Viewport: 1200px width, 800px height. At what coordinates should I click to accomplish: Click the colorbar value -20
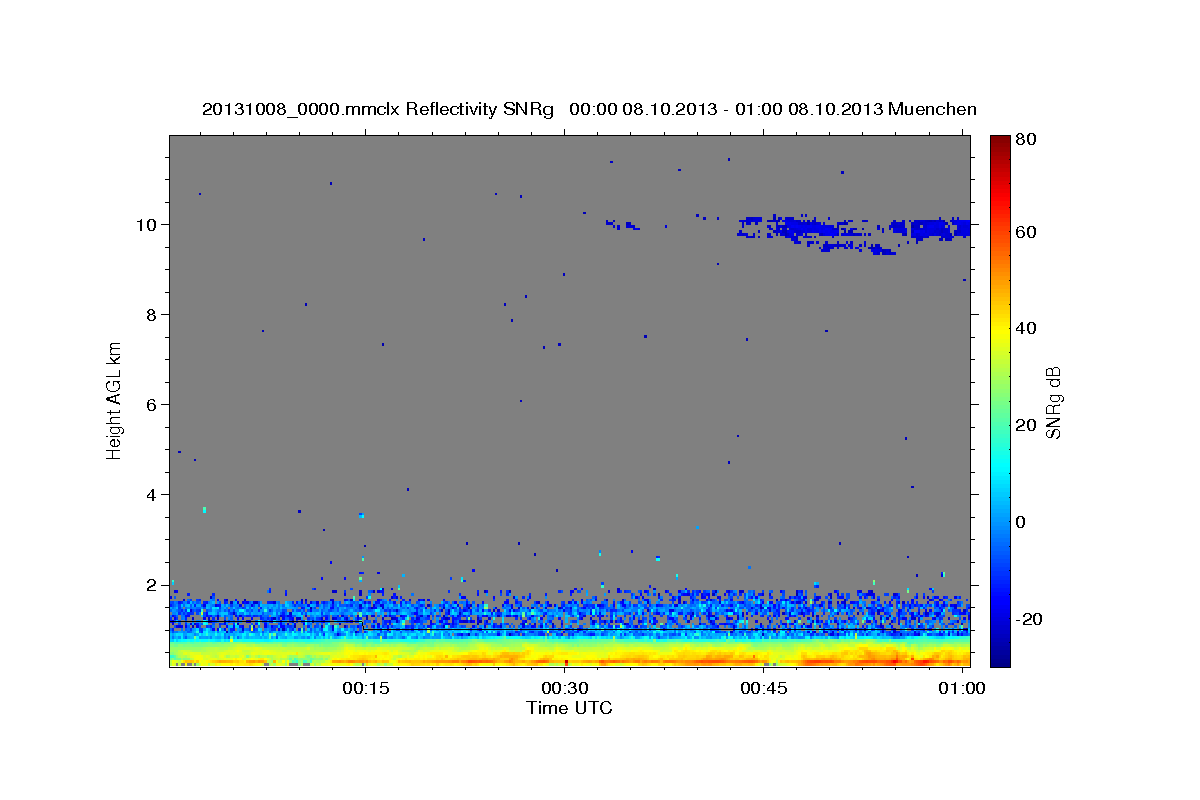(x=1029, y=618)
